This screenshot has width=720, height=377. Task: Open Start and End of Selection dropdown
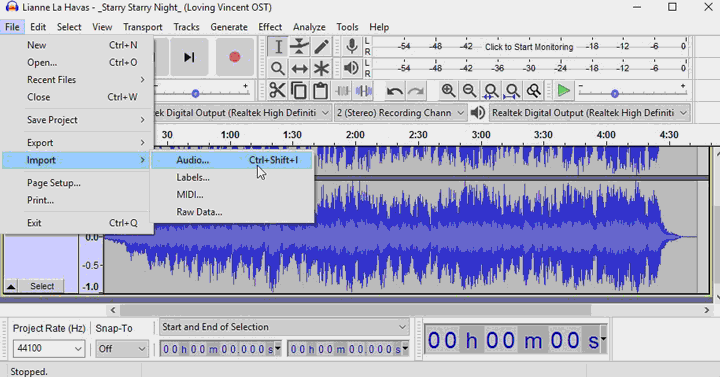pyautogui.click(x=284, y=327)
